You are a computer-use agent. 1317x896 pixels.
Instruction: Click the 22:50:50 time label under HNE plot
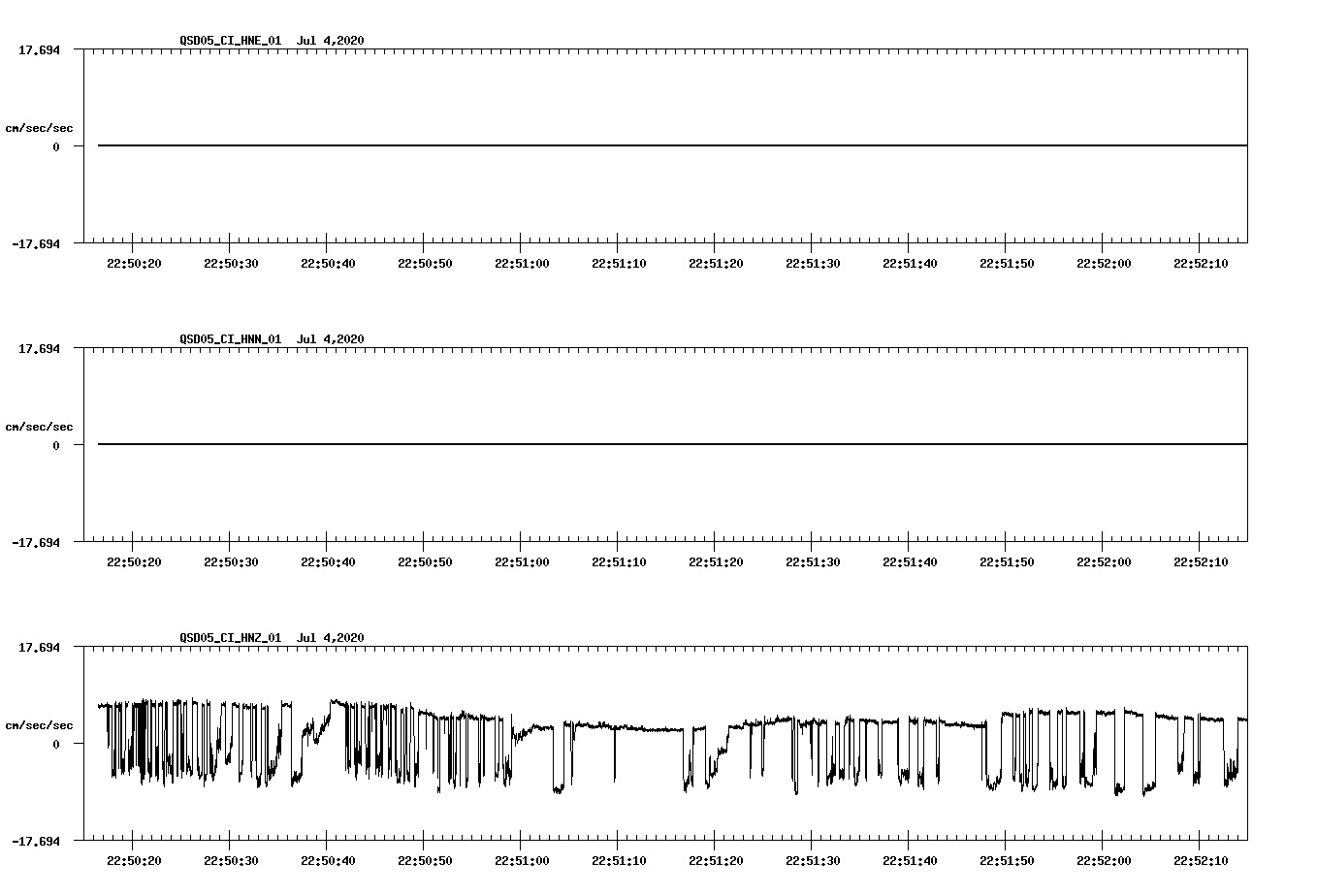pos(425,264)
